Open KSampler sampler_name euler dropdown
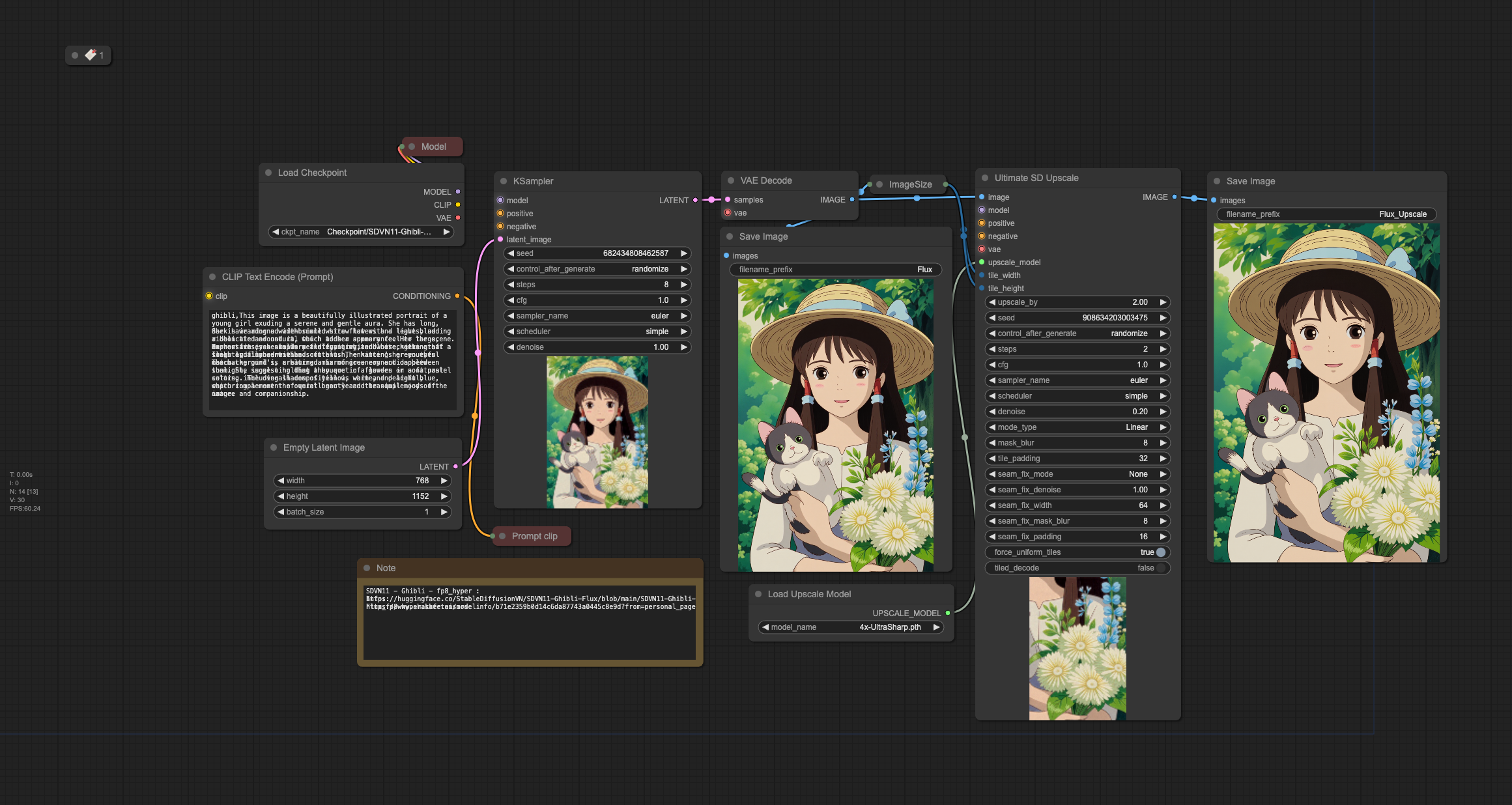Image resolution: width=1512 pixels, height=805 pixels. 597,316
